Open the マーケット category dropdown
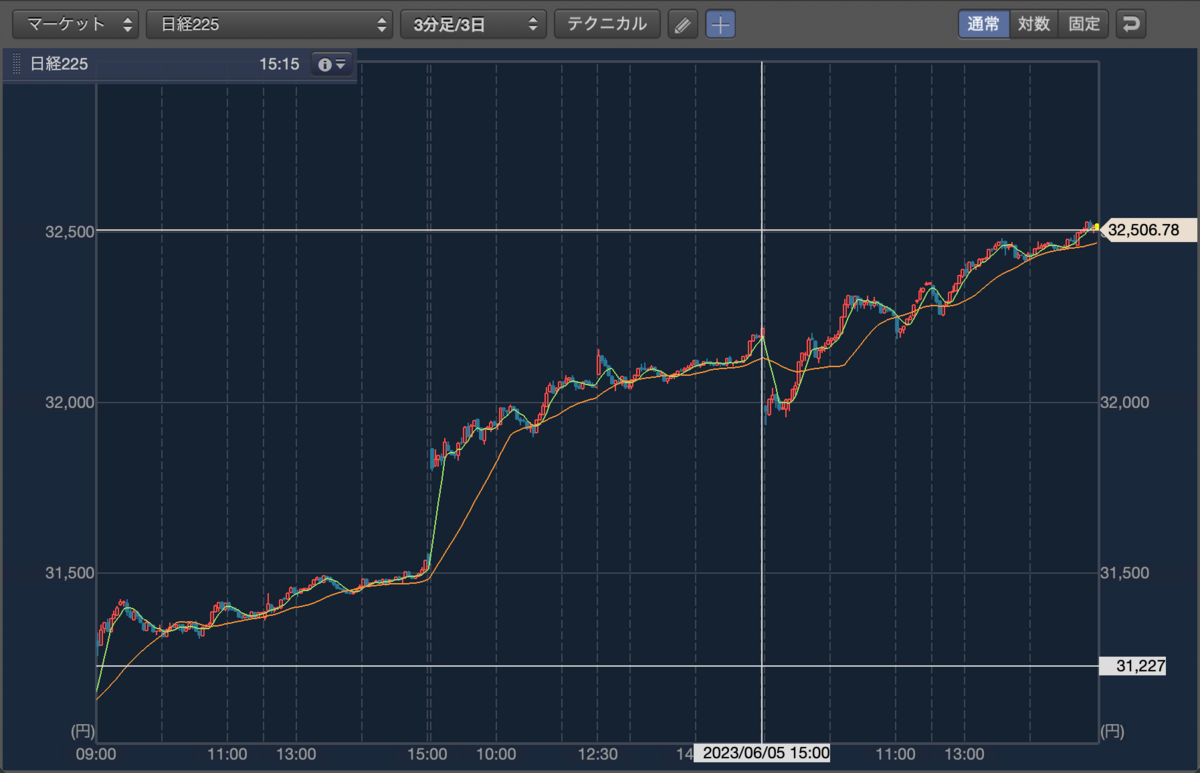This screenshot has width=1200, height=773. [75, 24]
